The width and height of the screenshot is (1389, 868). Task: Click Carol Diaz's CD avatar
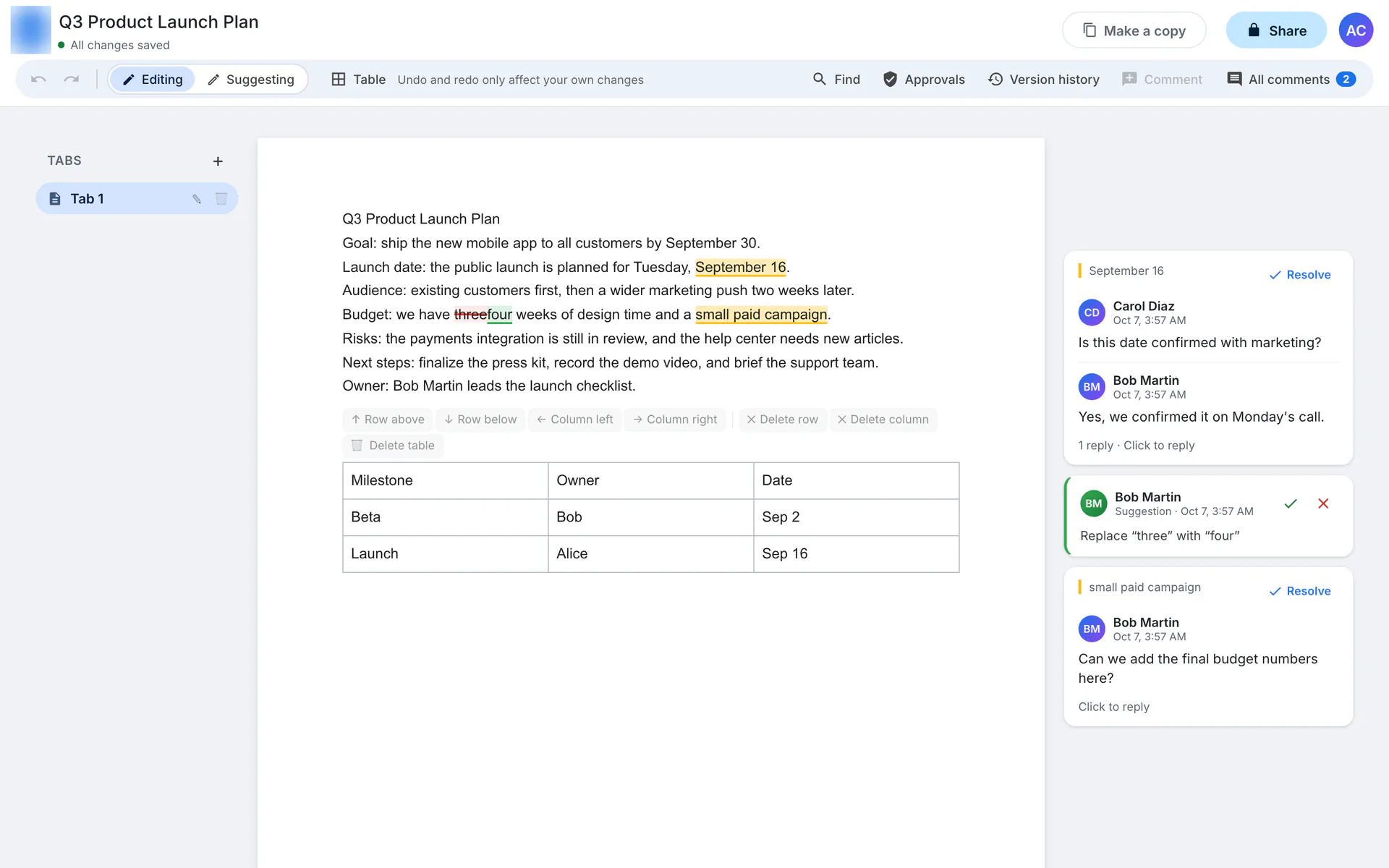1092,312
